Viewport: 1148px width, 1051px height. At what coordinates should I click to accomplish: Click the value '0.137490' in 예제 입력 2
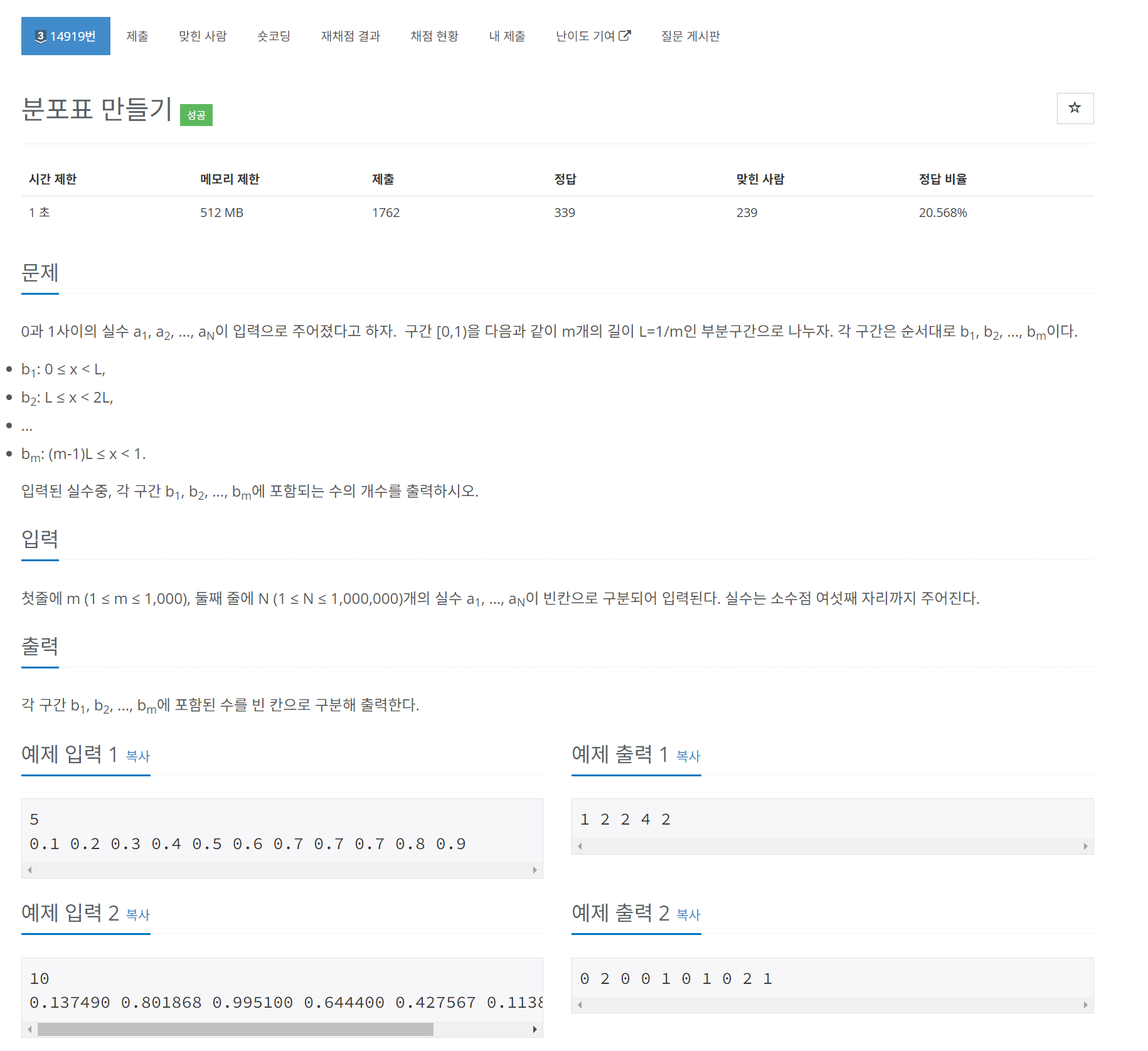coord(70,1003)
